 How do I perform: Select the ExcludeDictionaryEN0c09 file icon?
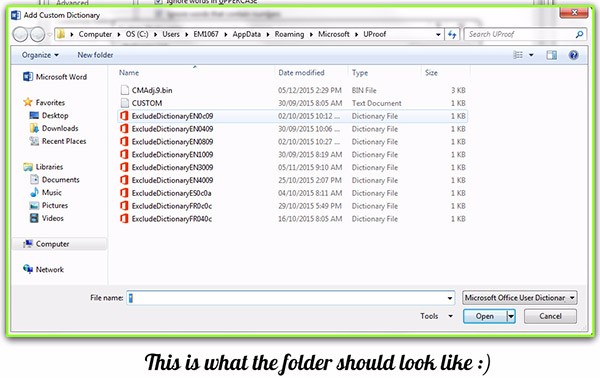[124, 116]
